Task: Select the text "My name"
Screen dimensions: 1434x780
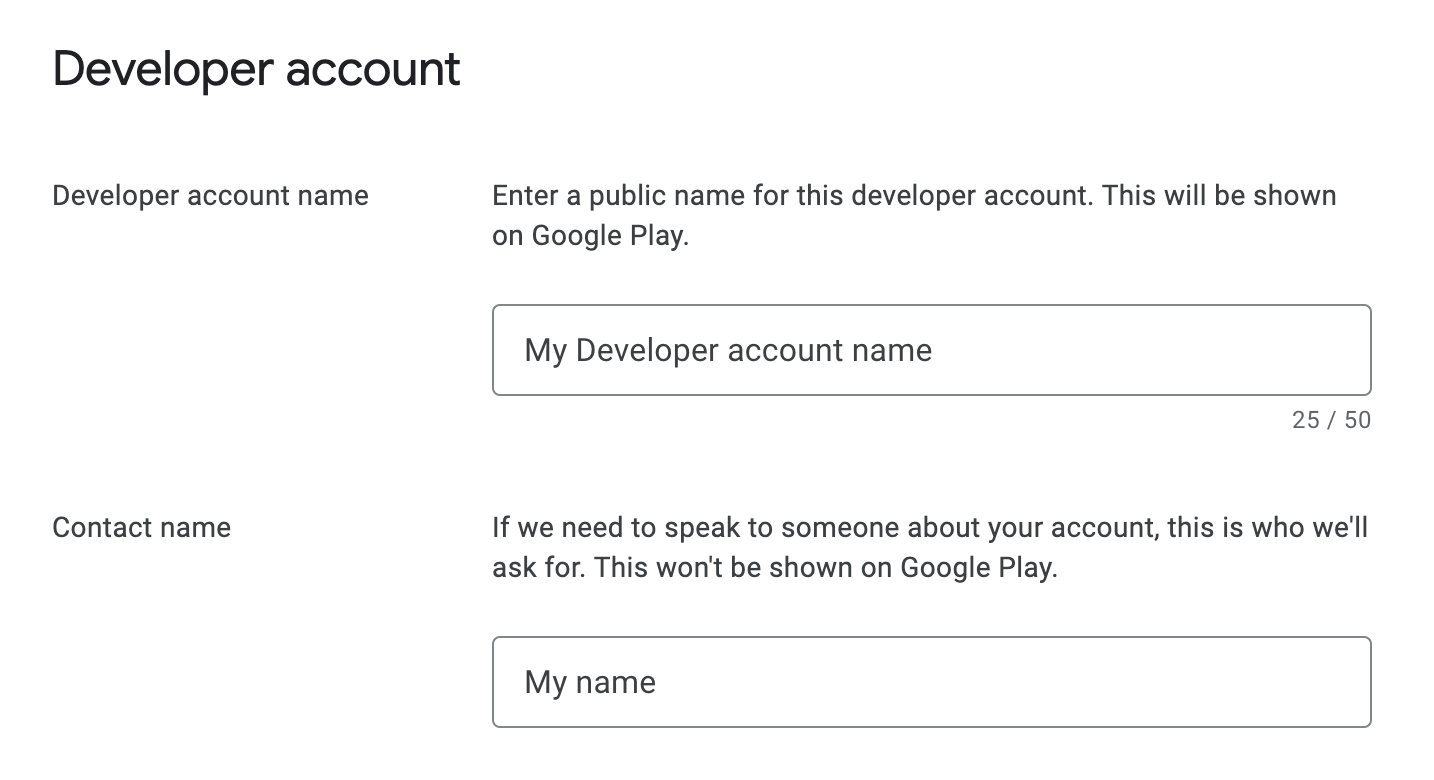Action: coord(588,681)
